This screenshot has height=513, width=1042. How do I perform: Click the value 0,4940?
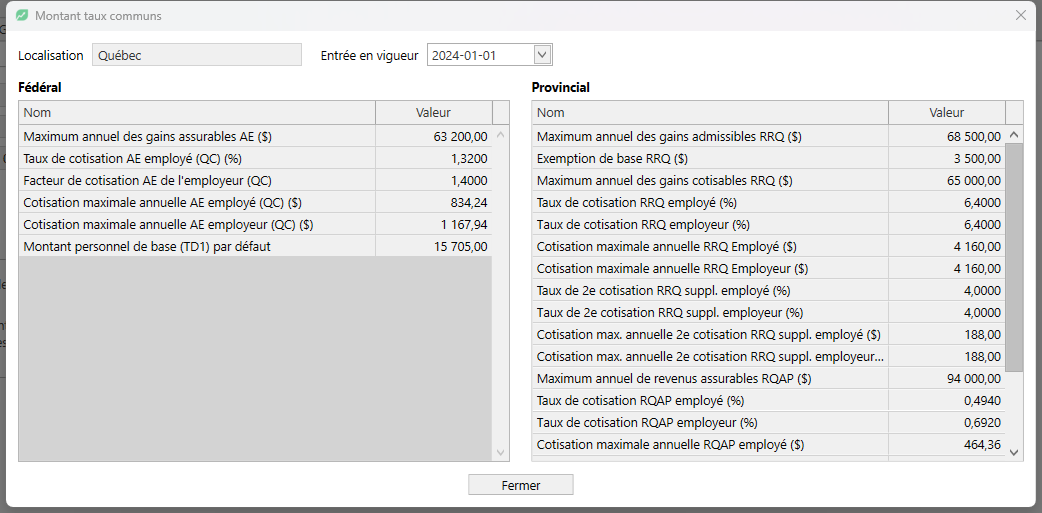pyautogui.click(x=982, y=400)
